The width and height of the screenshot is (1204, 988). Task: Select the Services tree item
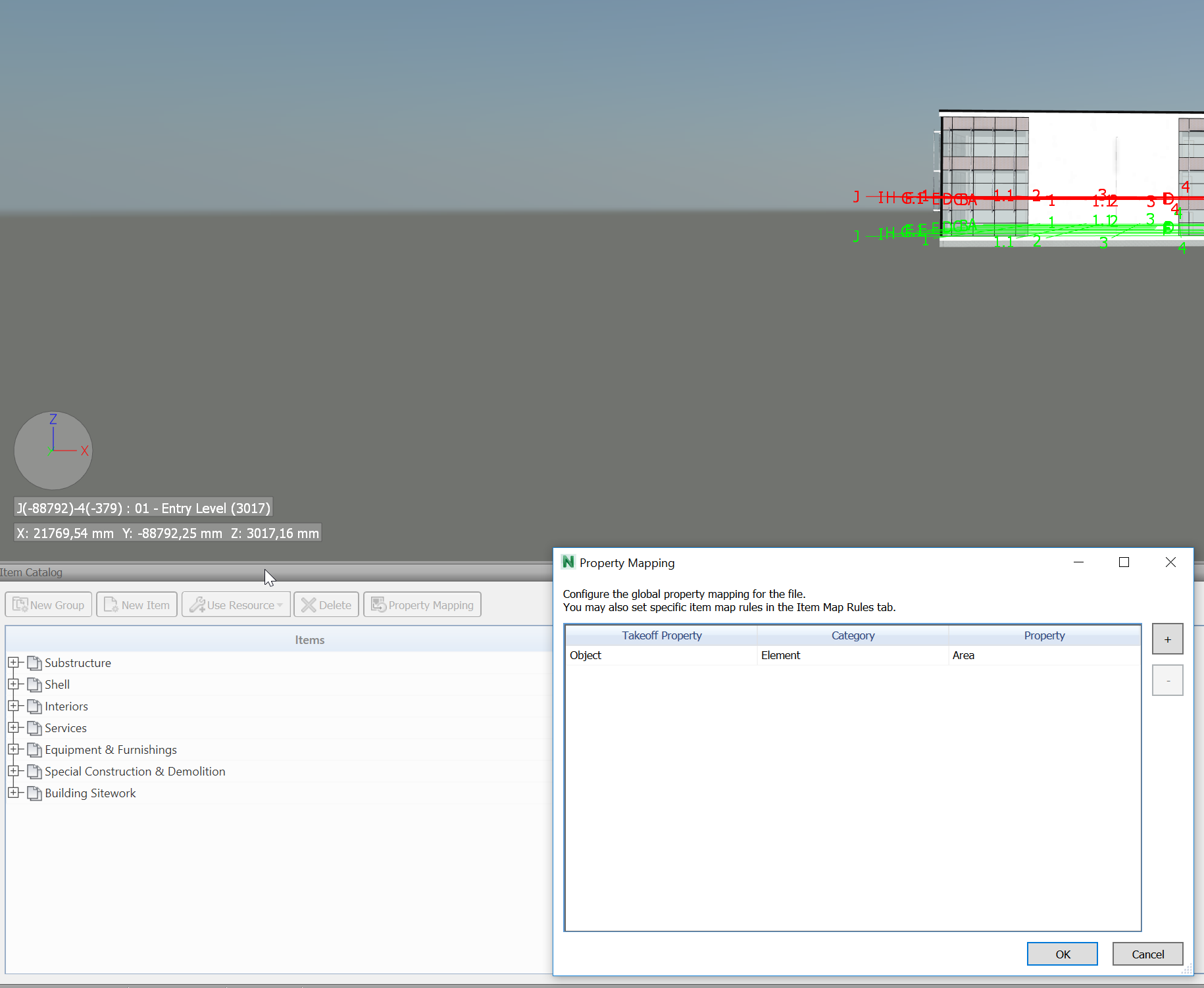[65, 728]
